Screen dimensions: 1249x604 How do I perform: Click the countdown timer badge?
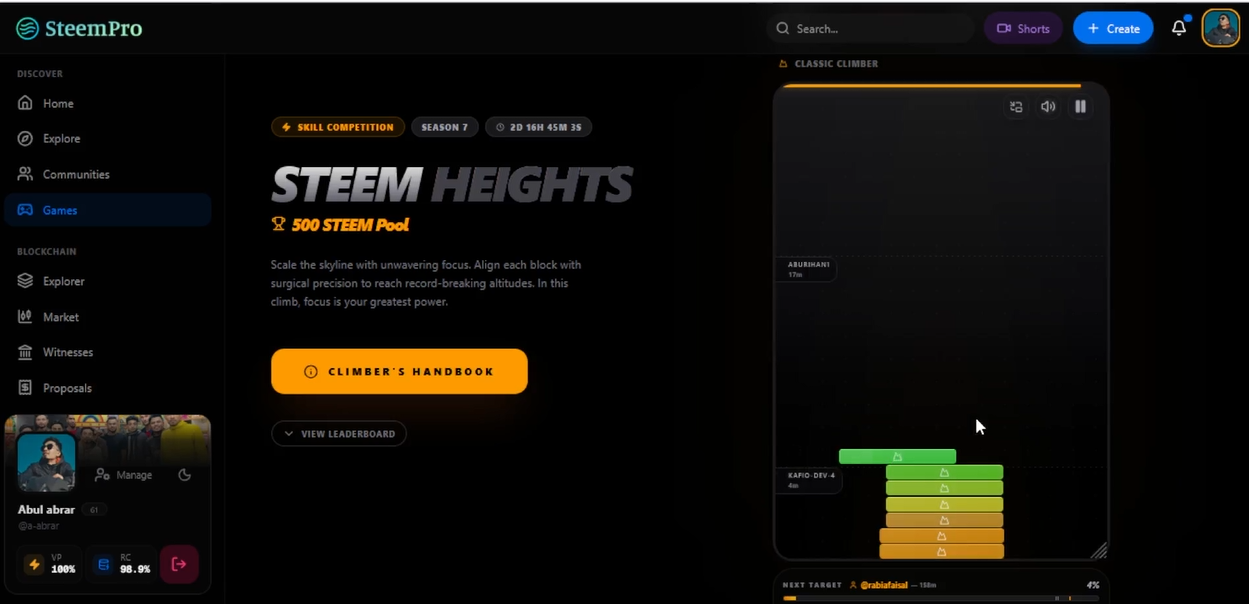tap(539, 127)
